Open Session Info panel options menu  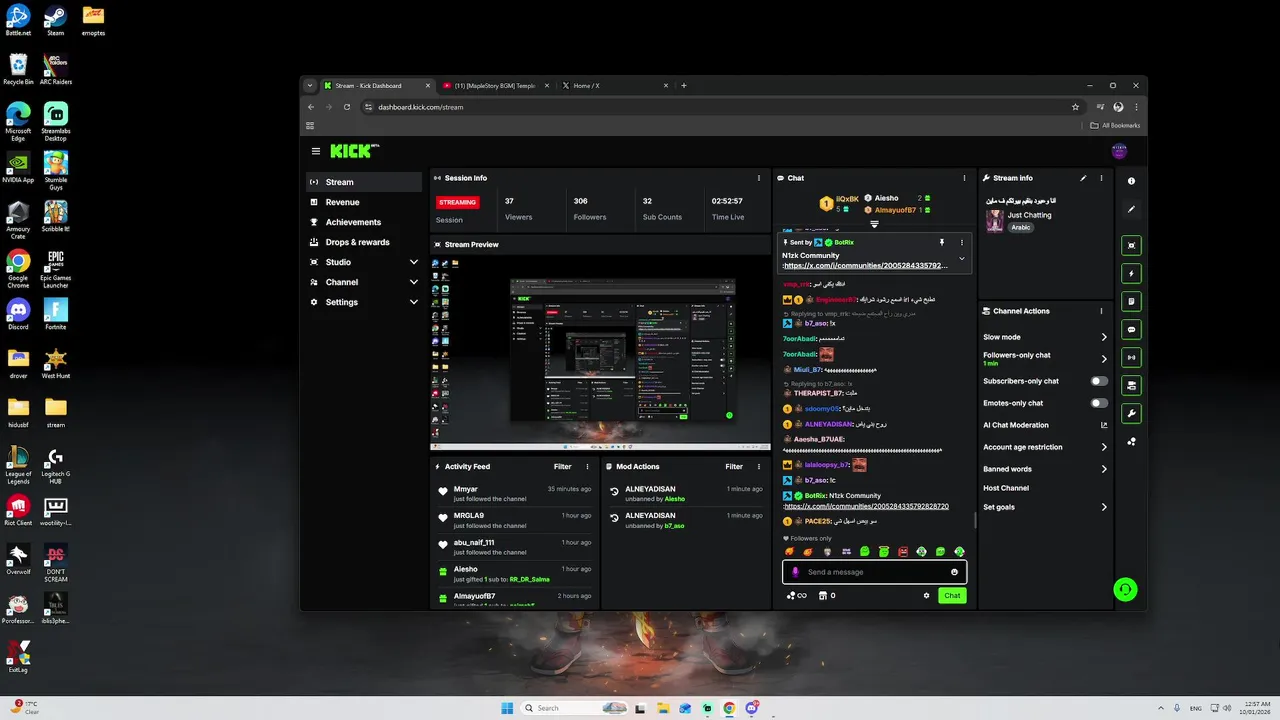click(x=760, y=178)
